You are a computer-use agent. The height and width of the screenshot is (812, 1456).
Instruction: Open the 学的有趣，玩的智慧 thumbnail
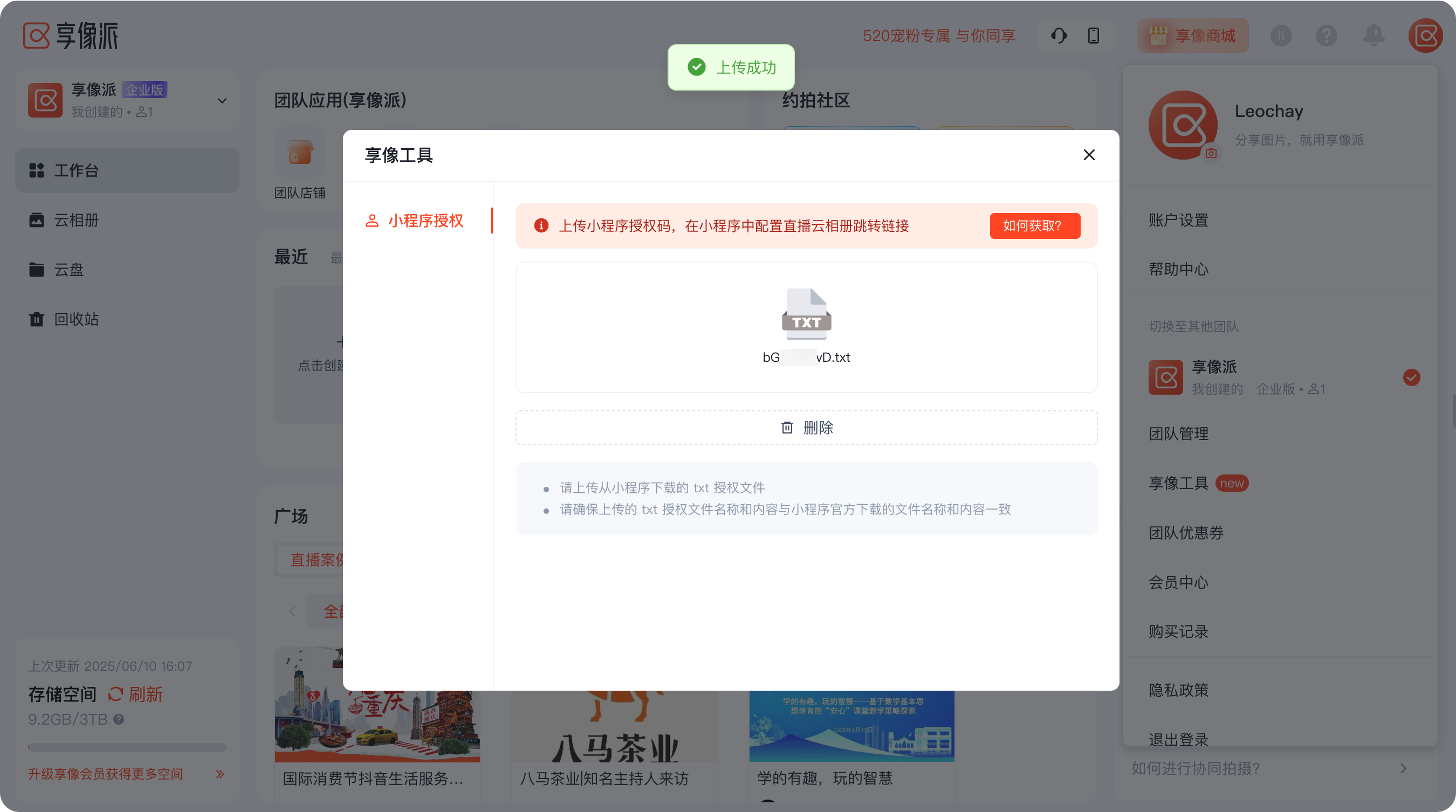point(852,726)
